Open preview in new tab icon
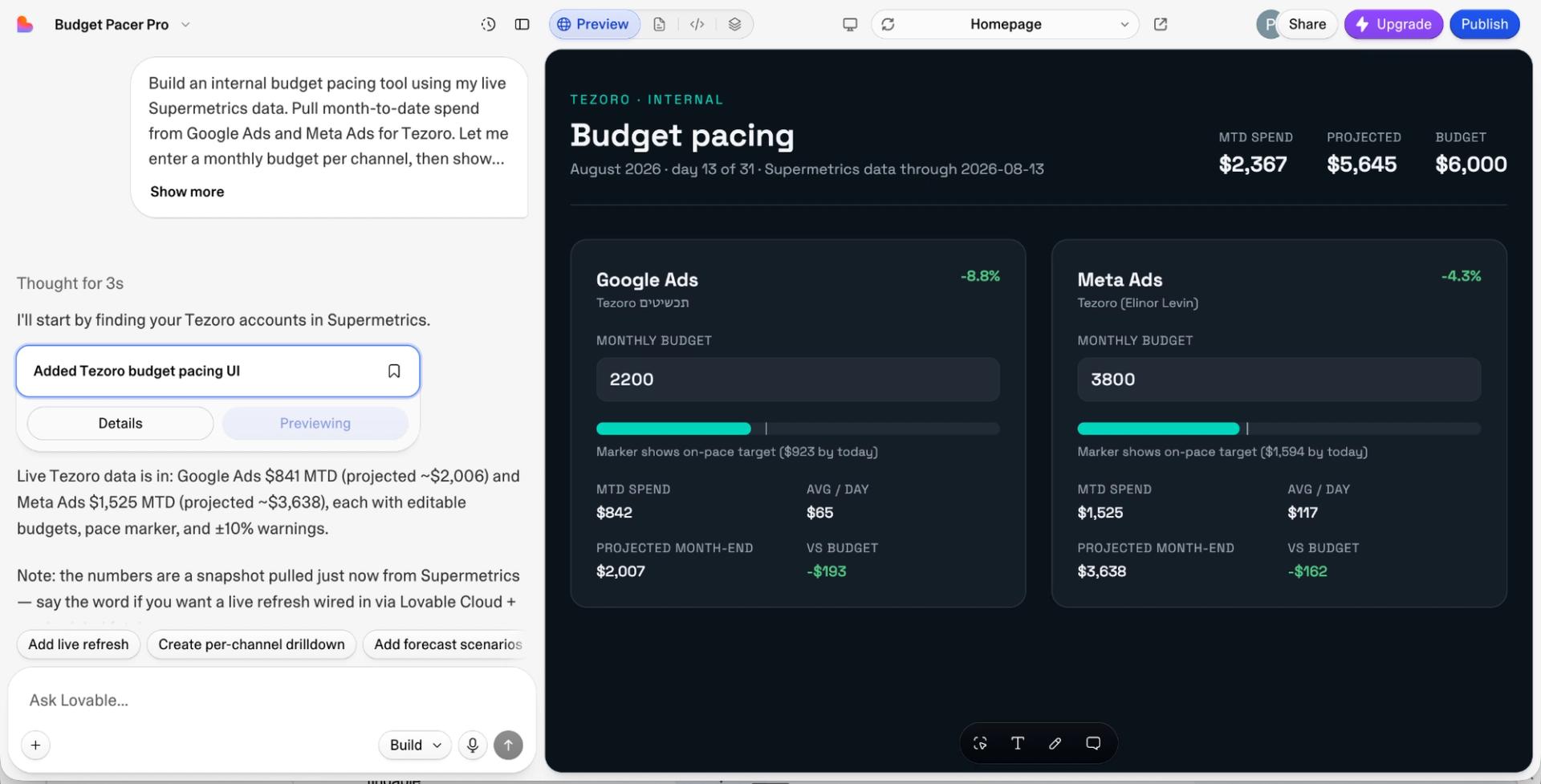Viewport: 1541px width, 784px height. click(x=1161, y=24)
